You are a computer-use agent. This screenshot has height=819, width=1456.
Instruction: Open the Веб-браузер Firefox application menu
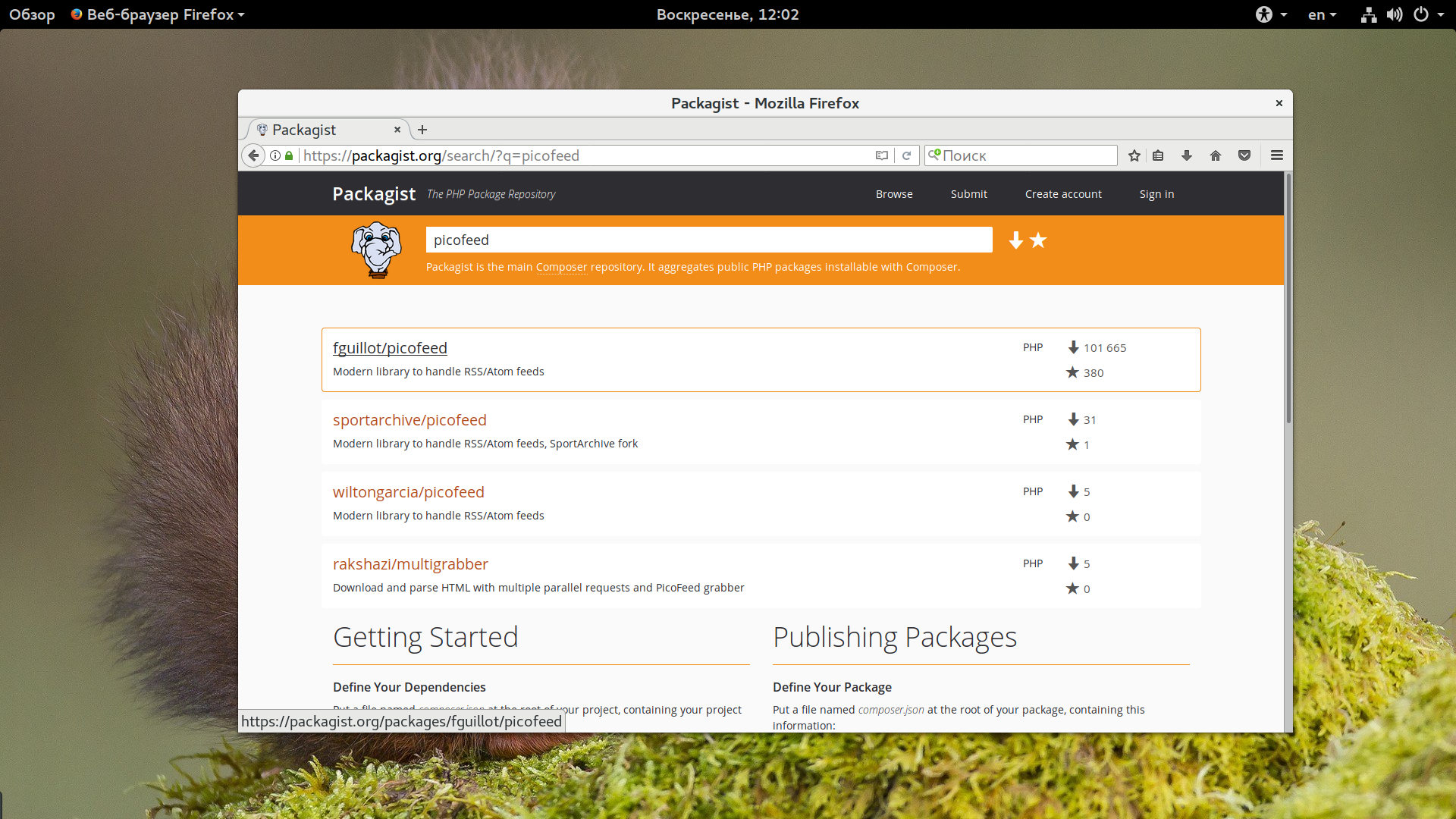(158, 14)
